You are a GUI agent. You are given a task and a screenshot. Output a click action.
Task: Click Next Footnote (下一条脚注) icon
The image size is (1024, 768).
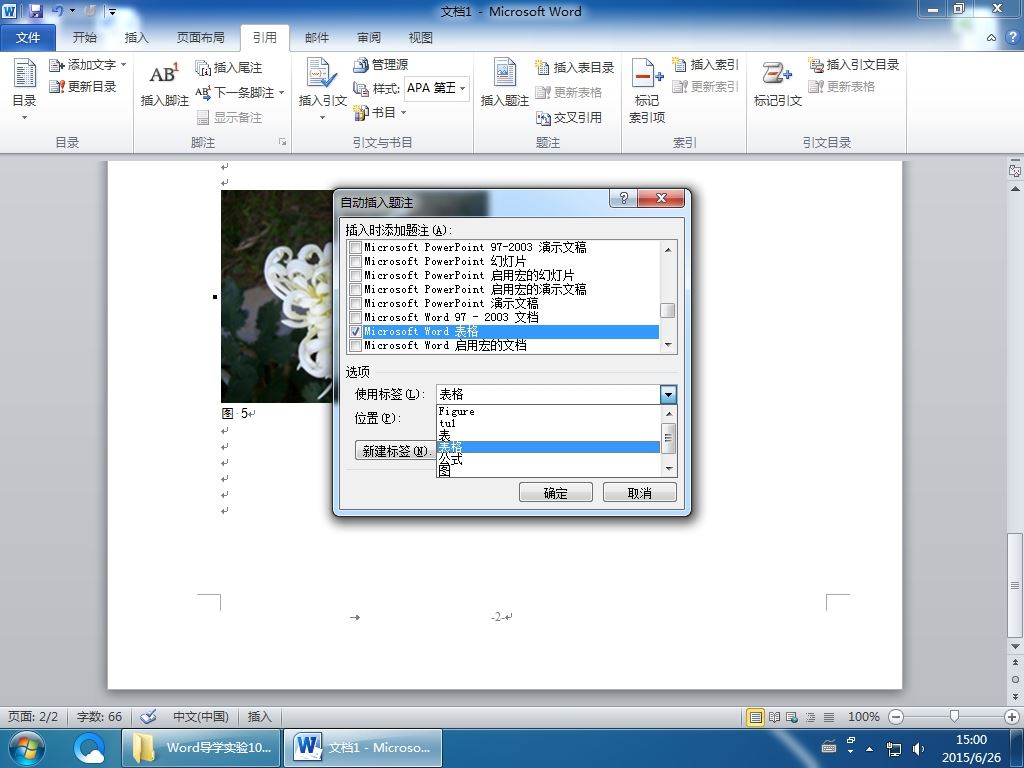point(202,92)
